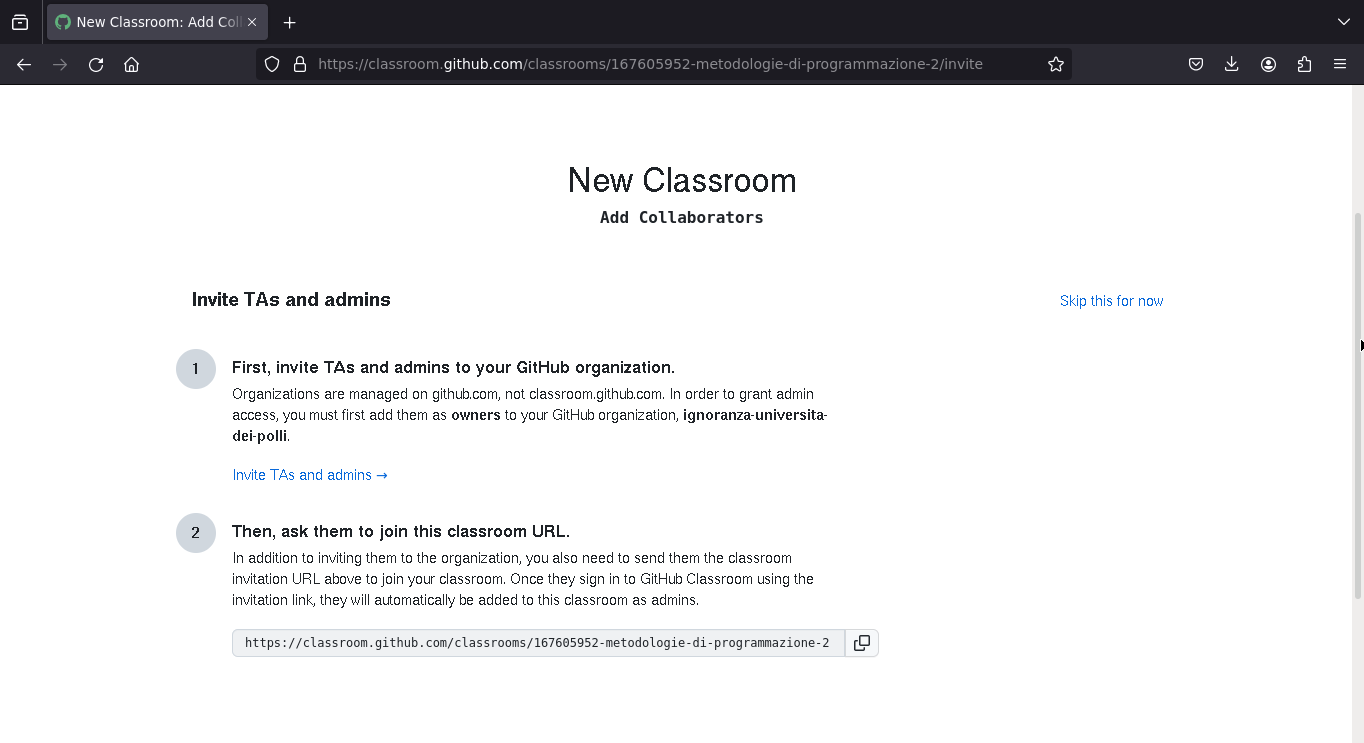The image size is (1364, 743).
Task: Show tracking protection shield details
Action: point(272,64)
